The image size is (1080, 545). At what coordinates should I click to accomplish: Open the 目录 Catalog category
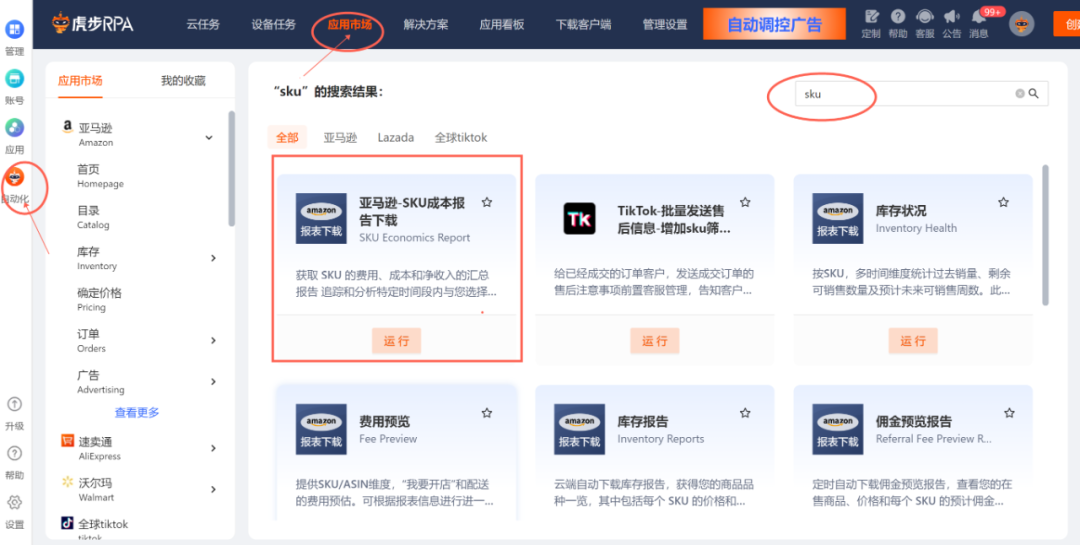93,217
